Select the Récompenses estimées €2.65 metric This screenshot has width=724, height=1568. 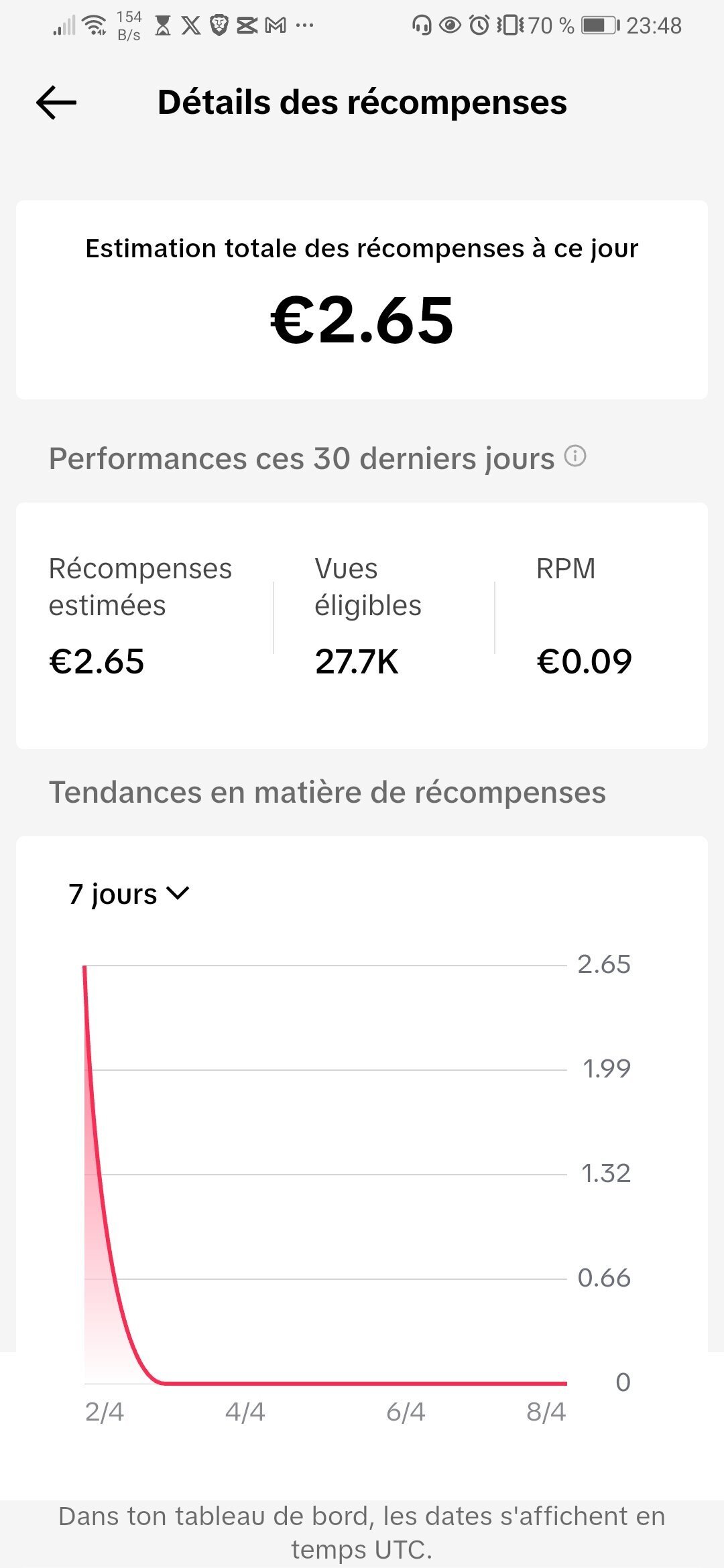point(141,616)
